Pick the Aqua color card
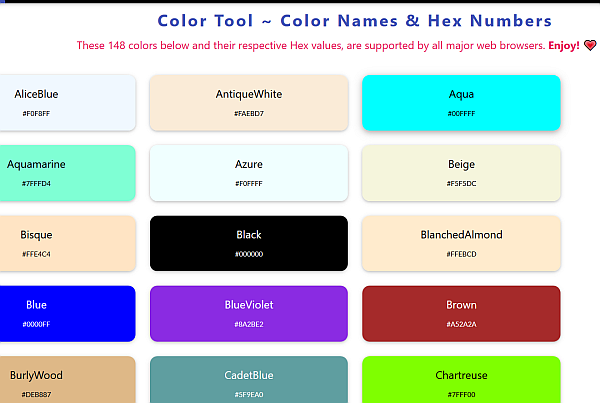This screenshot has width=600, height=403. coord(461,103)
